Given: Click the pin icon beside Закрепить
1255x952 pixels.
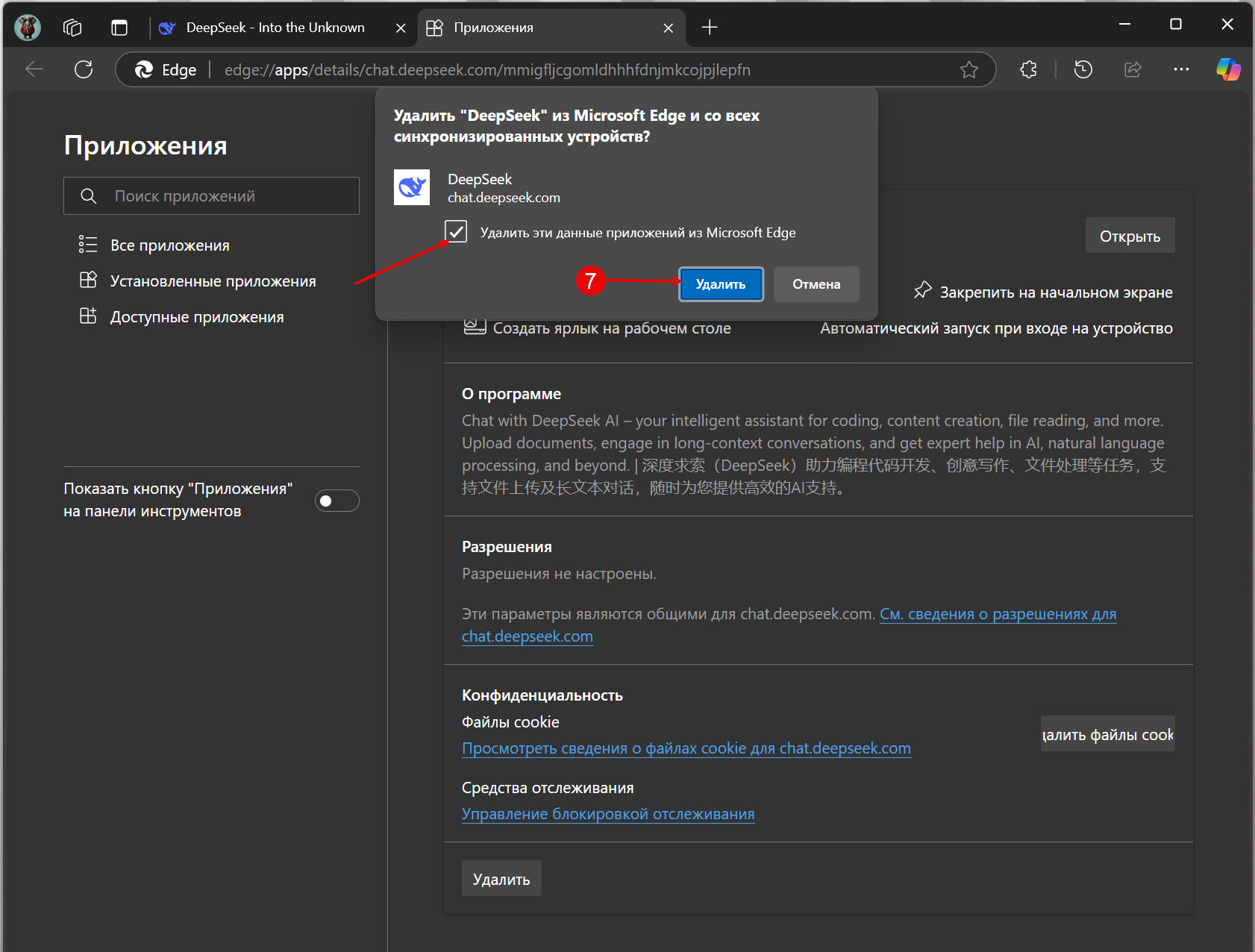Looking at the screenshot, I should (922, 290).
